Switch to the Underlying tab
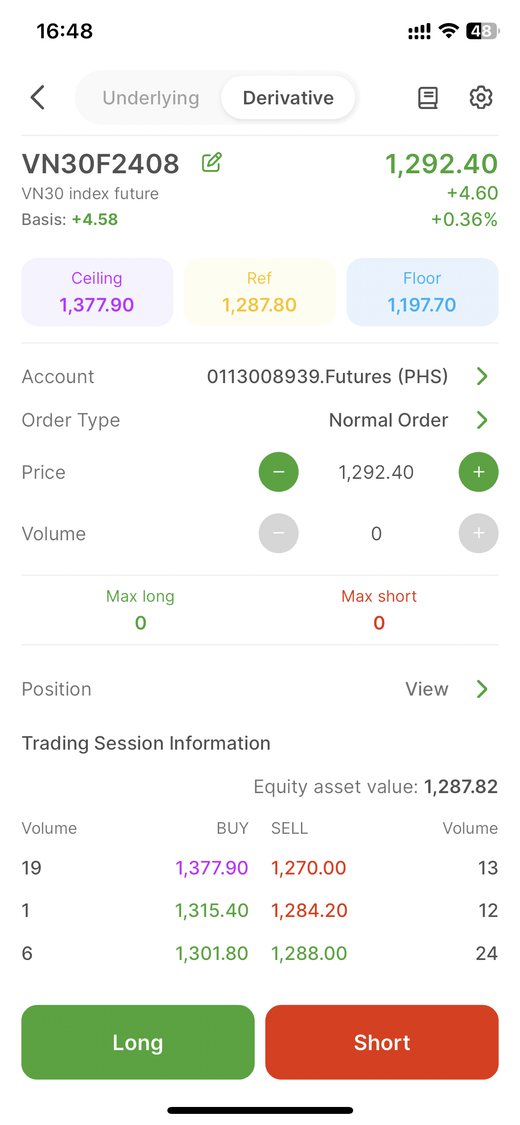The height and width of the screenshot is (1125, 520). coord(150,98)
